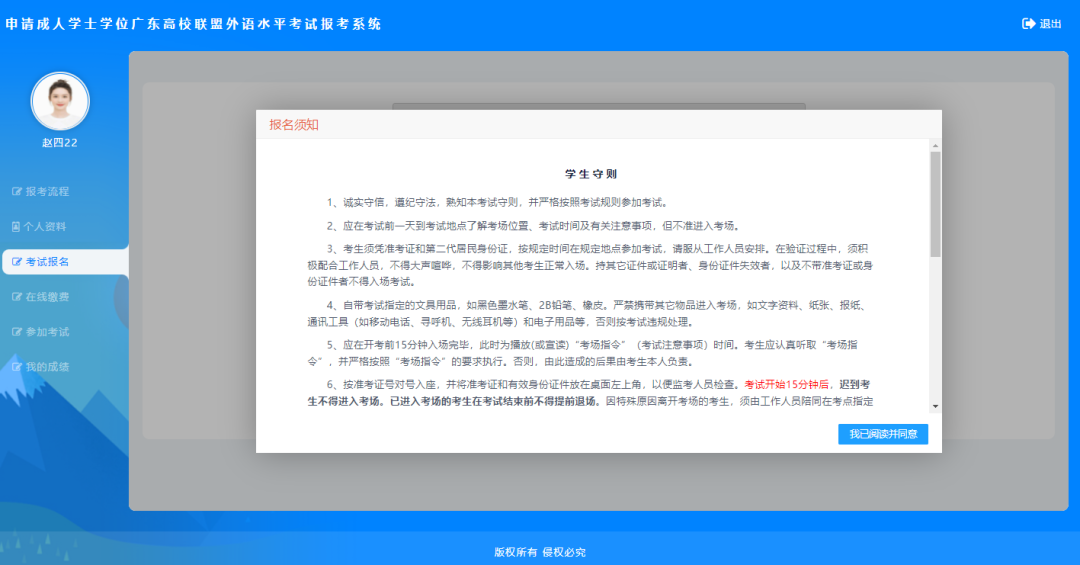Click the username 赵四22

(x=60, y=143)
